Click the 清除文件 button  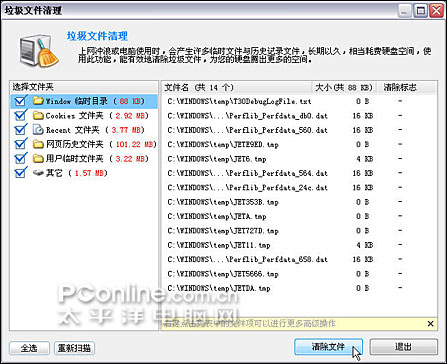click(328, 347)
